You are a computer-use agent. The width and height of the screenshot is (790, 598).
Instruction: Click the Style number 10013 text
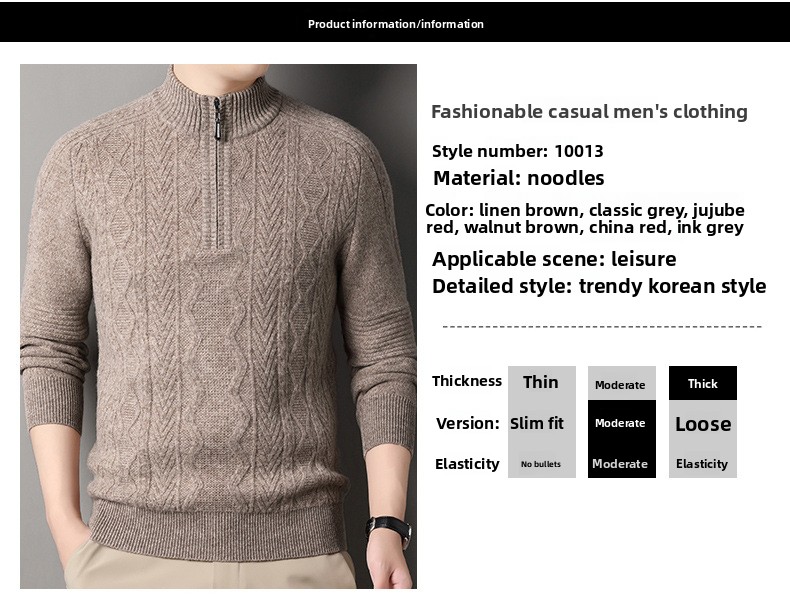(x=517, y=151)
